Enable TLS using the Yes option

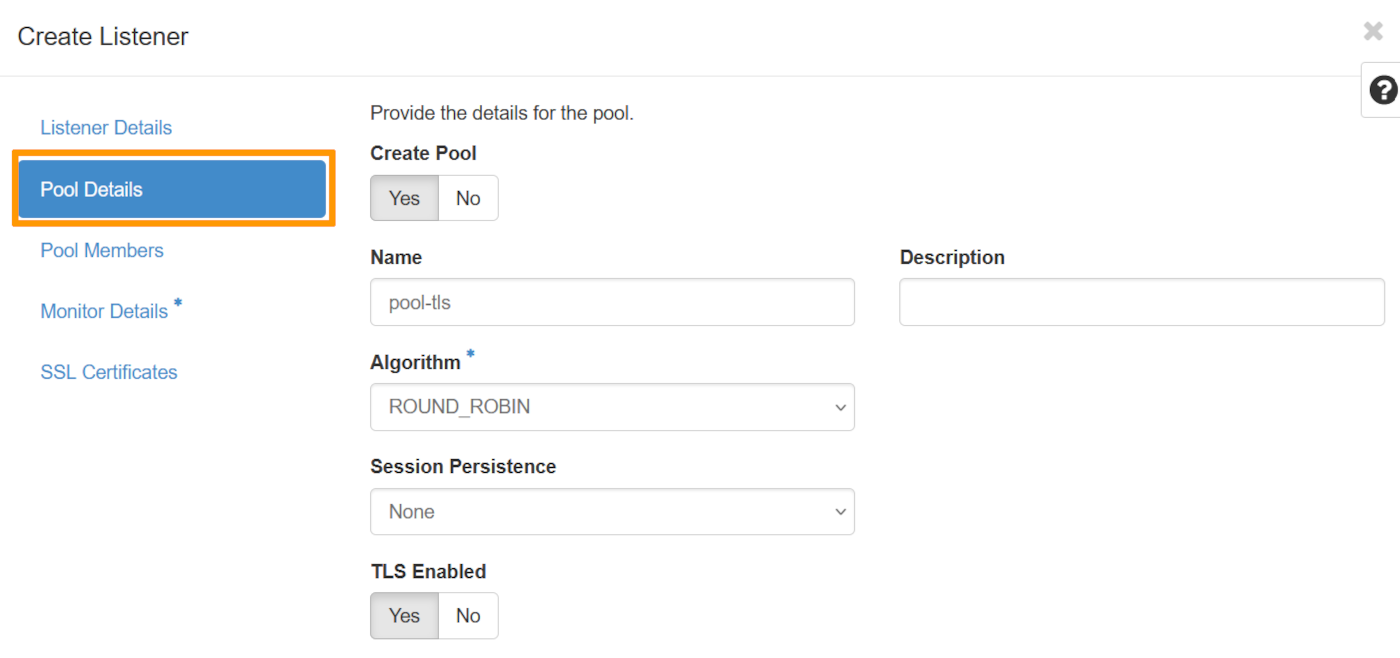[x=403, y=615]
